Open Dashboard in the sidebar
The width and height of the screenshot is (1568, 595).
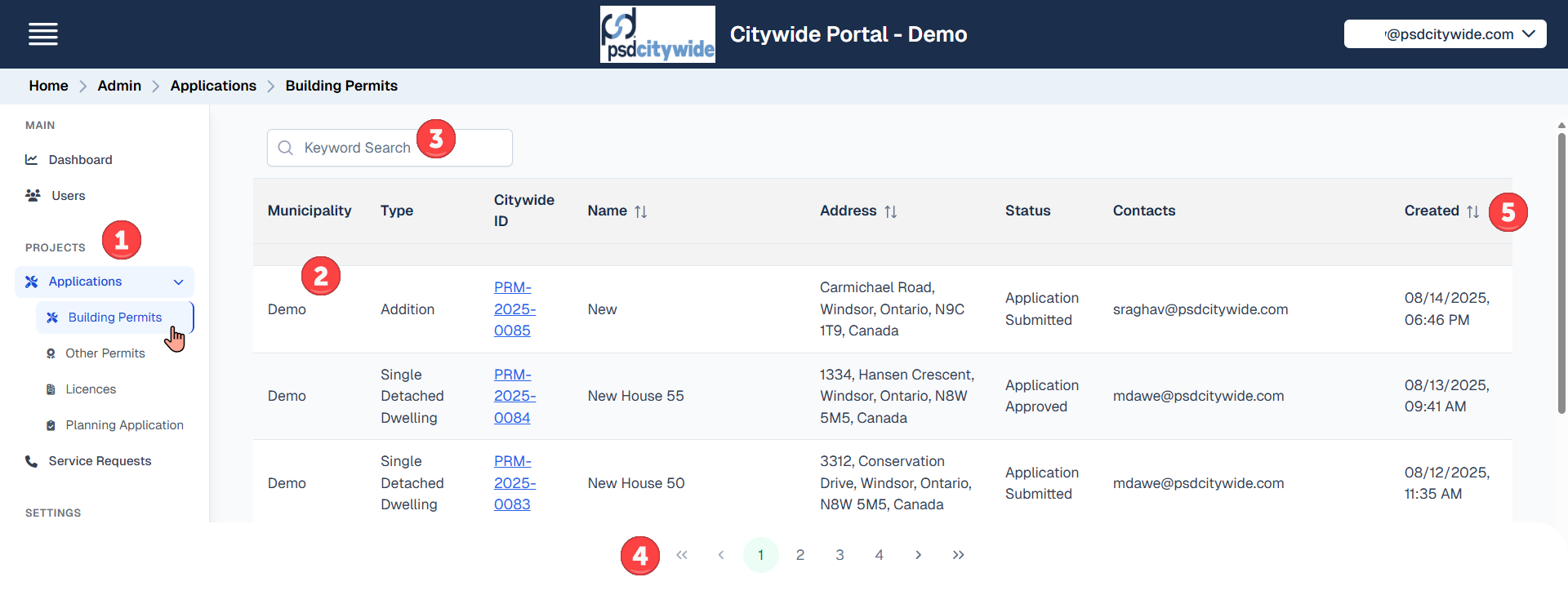[80, 160]
